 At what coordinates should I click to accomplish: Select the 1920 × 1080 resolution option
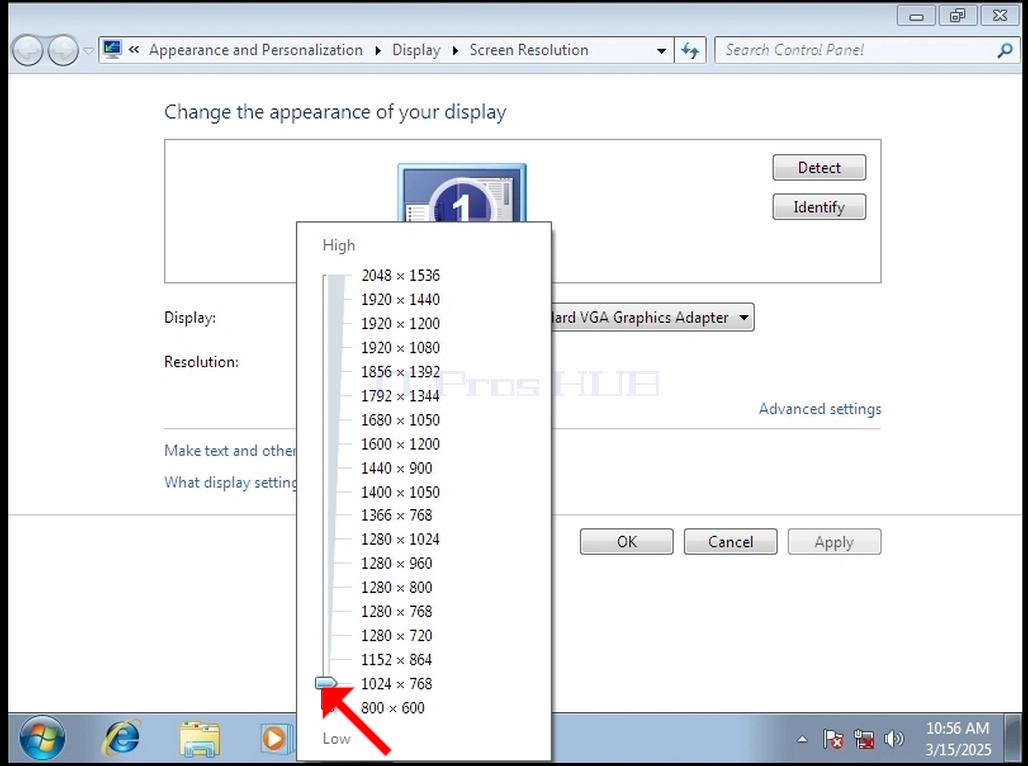click(x=400, y=348)
